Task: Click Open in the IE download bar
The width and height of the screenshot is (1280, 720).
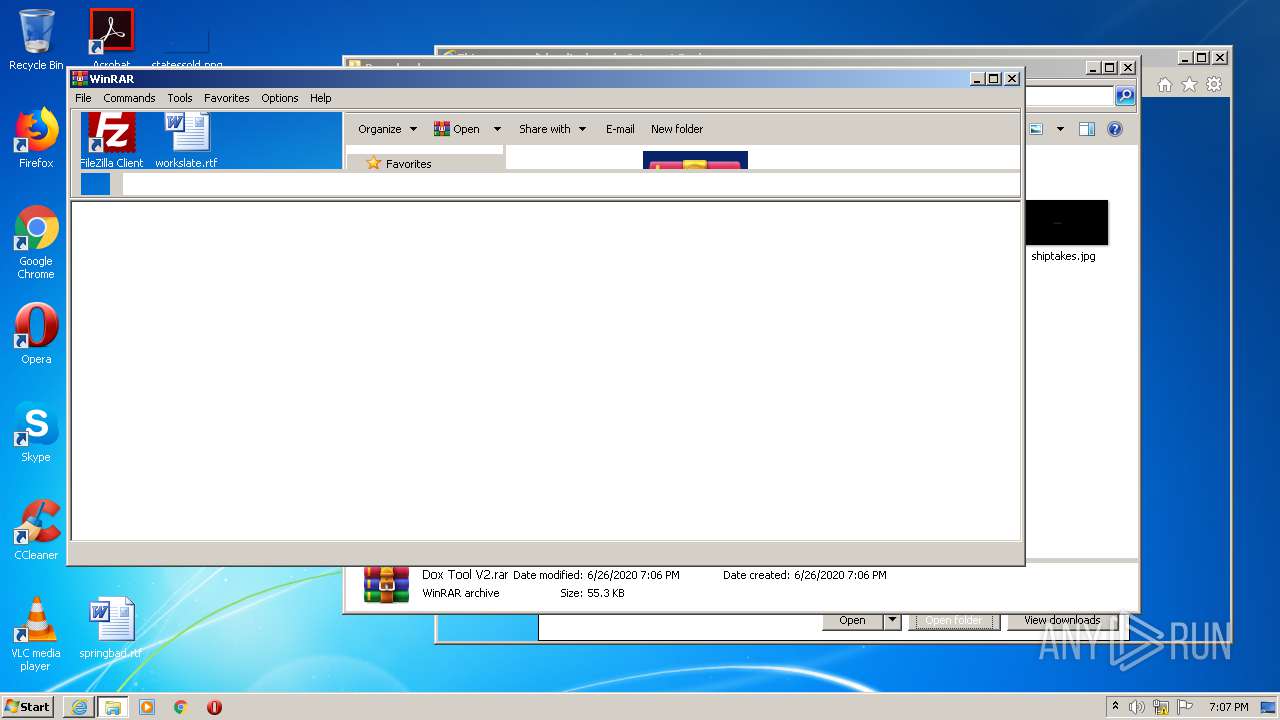Action: coord(852,620)
